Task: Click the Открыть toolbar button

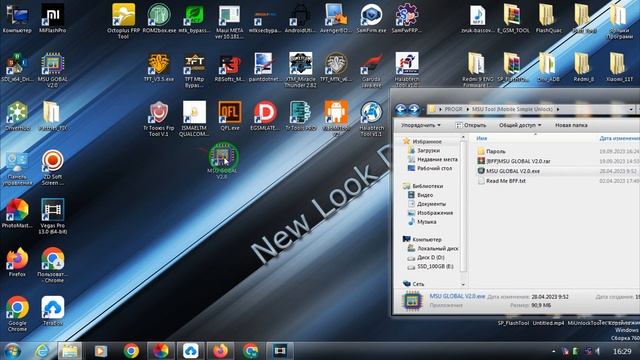Action: tap(471, 125)
